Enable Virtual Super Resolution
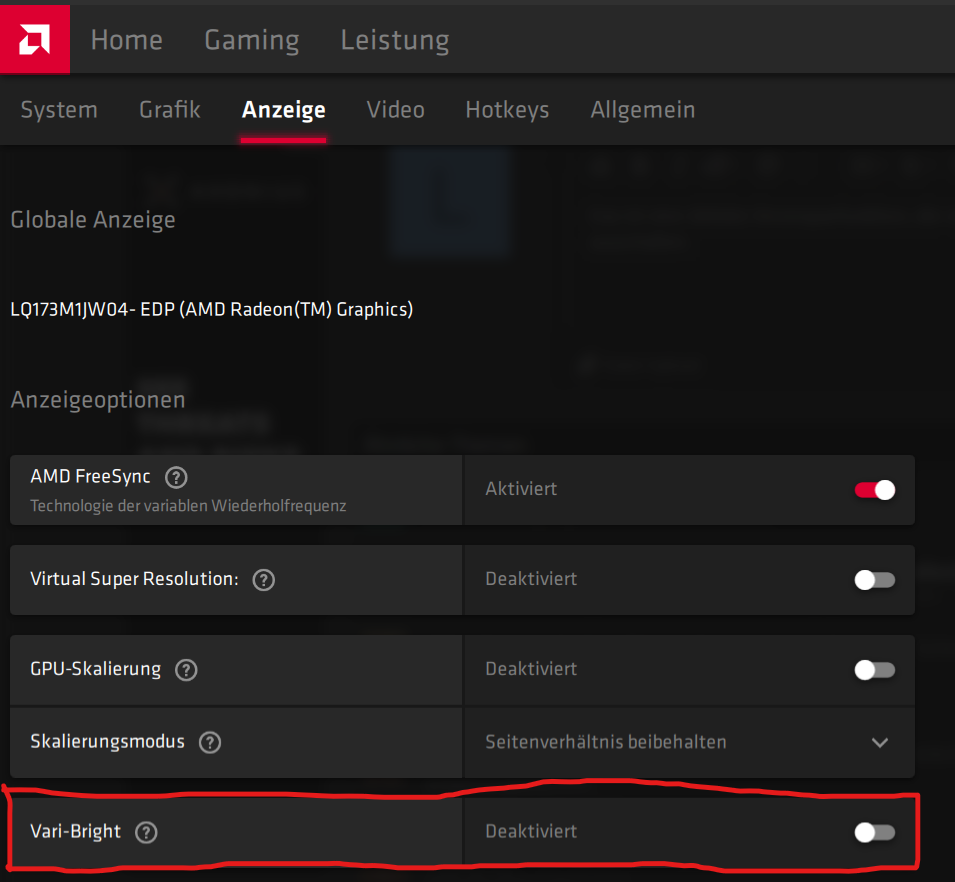Viewport: 955px width, 882px height. [x=874, y=579]
